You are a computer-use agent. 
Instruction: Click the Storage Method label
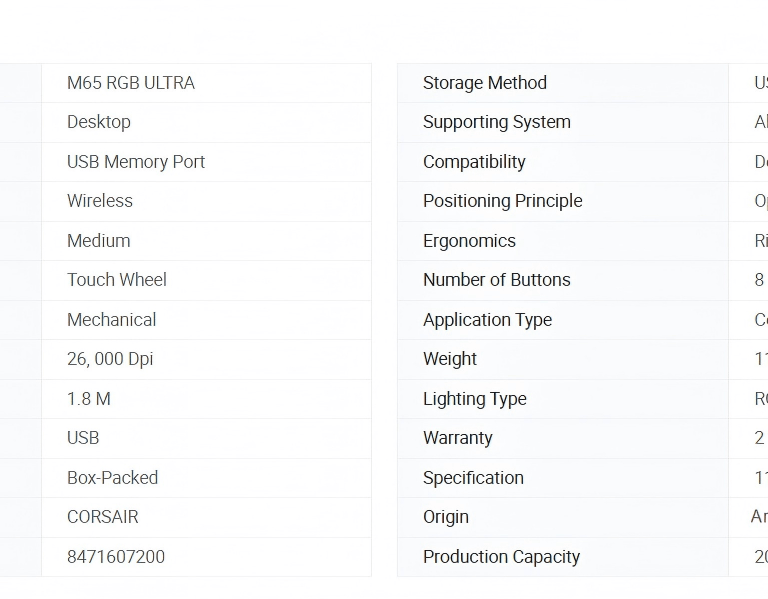(485, 83)
